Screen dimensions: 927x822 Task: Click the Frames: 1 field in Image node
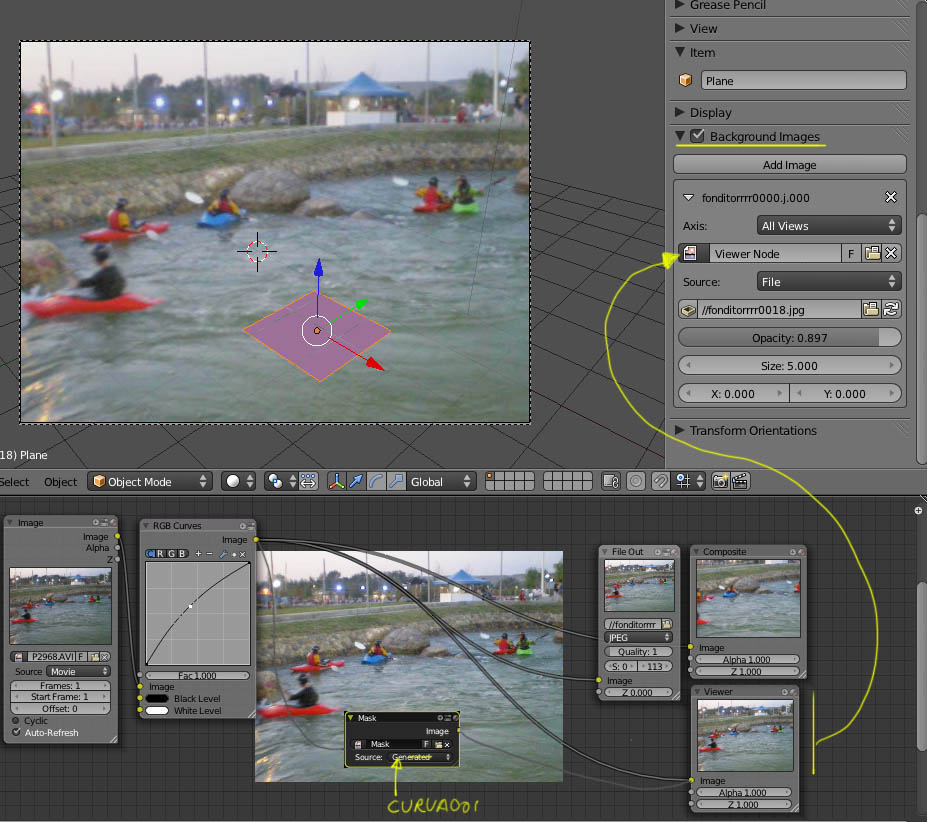(x=60, y=685)
